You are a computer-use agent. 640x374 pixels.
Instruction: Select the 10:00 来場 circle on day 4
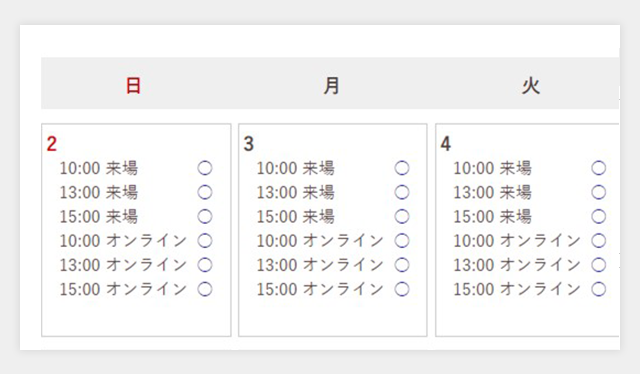coord(599,168)
